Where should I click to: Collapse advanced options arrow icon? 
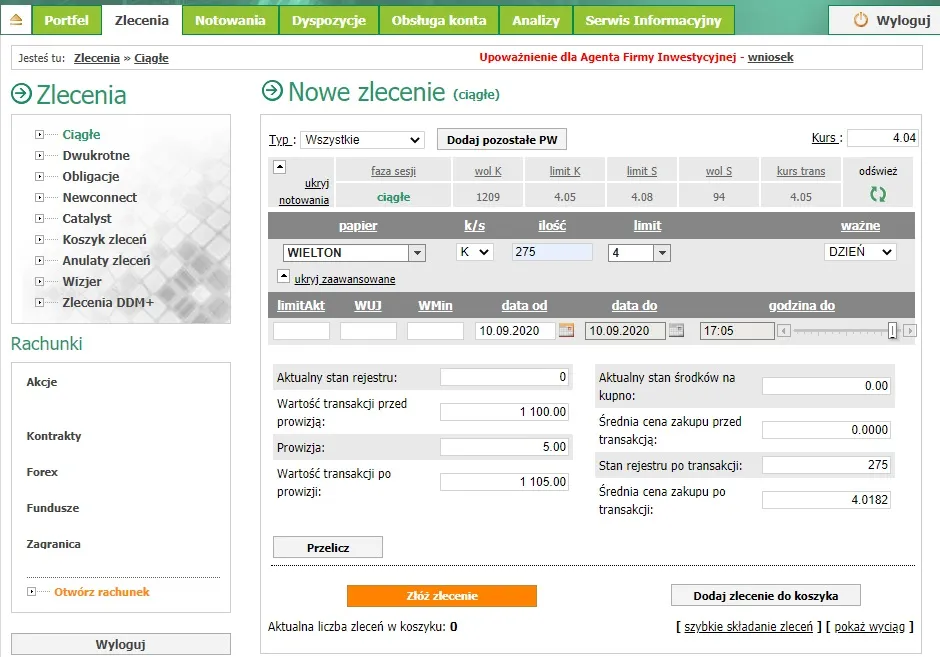coord(284,276)
